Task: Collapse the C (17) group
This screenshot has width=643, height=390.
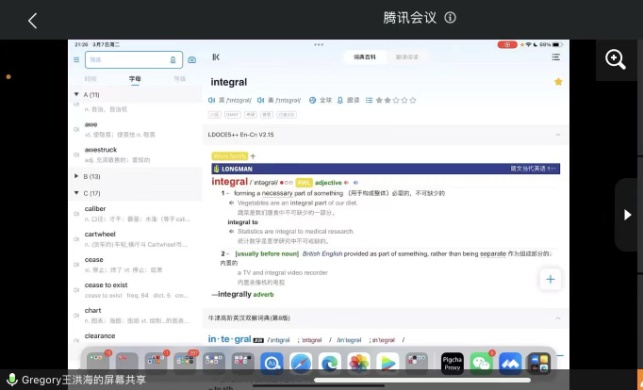Action: (x=76, y=193)
